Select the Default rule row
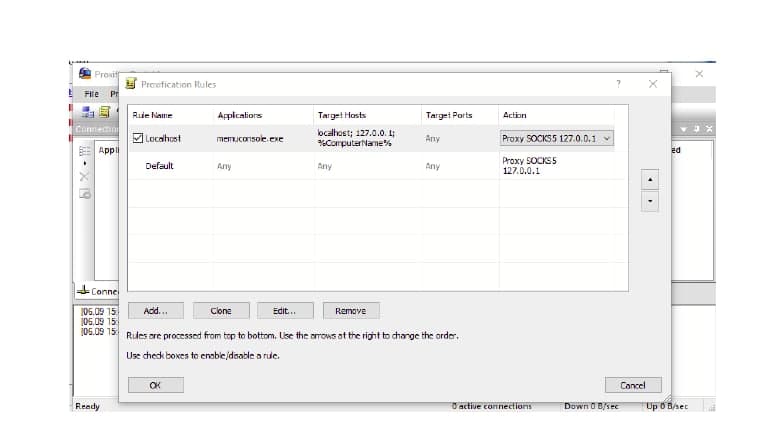 tap(160, 166)
